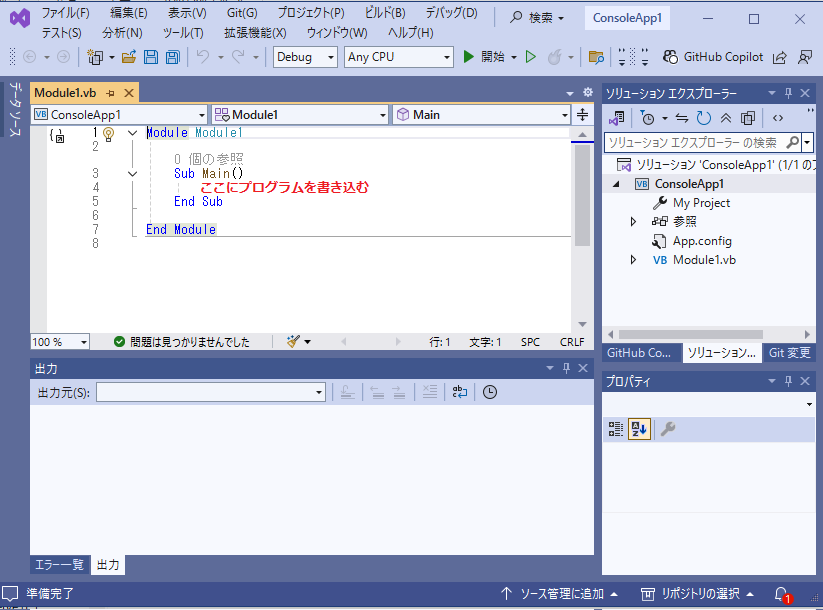Click the notifications bell in status bar
This screenshot has height=610, width=823.
[x=781, y=594]
